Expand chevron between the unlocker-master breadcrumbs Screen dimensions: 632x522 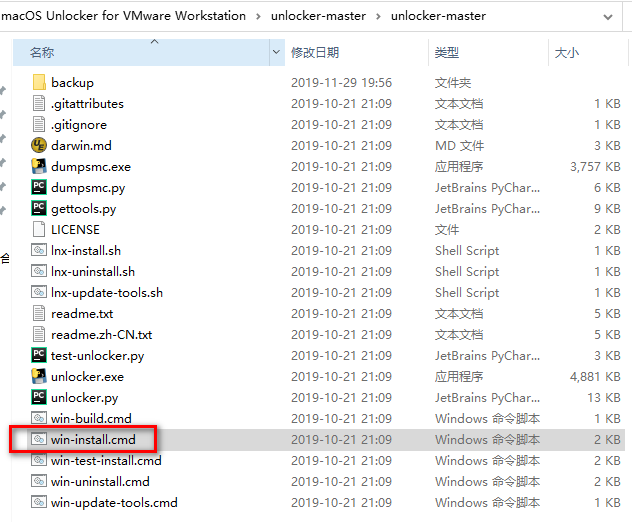coord(378,17)
